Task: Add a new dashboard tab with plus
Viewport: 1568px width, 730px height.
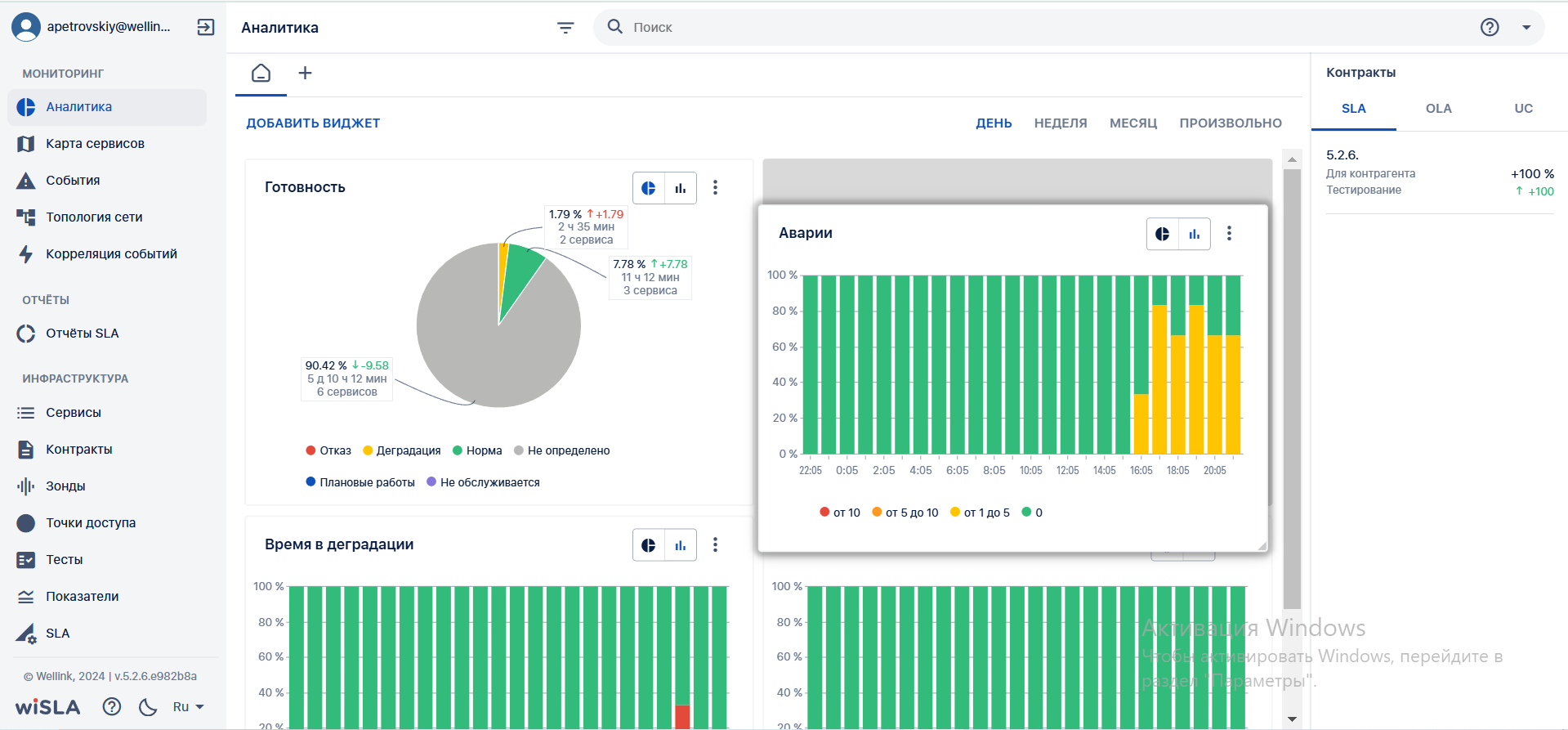Action: click(x=305, y=73)
